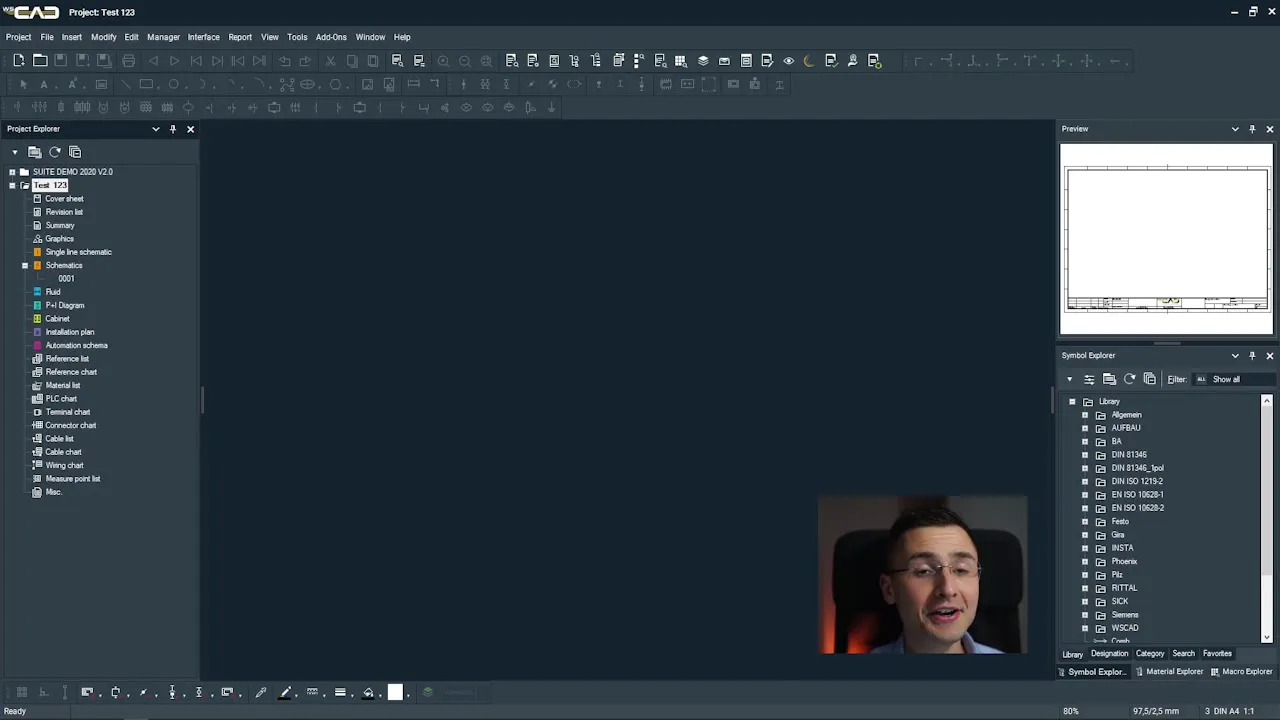Click Symbol Explorer refresh icon
The width and height of the screenshot is (1280, 720).
(x=1130, y=379)
